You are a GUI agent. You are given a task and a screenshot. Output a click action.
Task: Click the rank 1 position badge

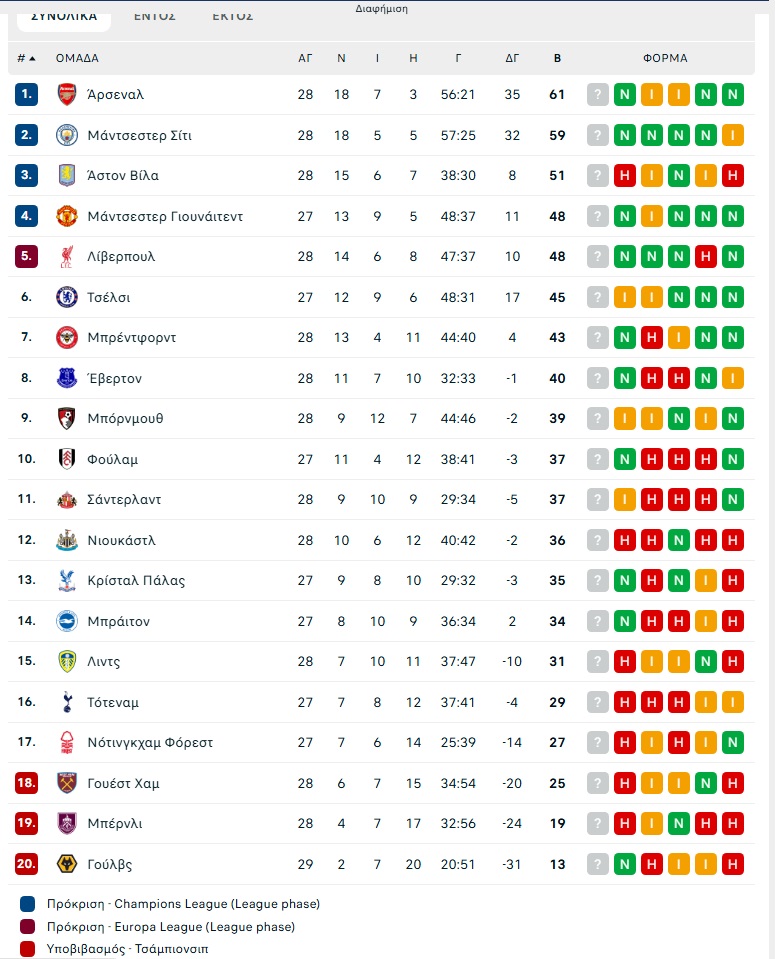tap(27, 95)
